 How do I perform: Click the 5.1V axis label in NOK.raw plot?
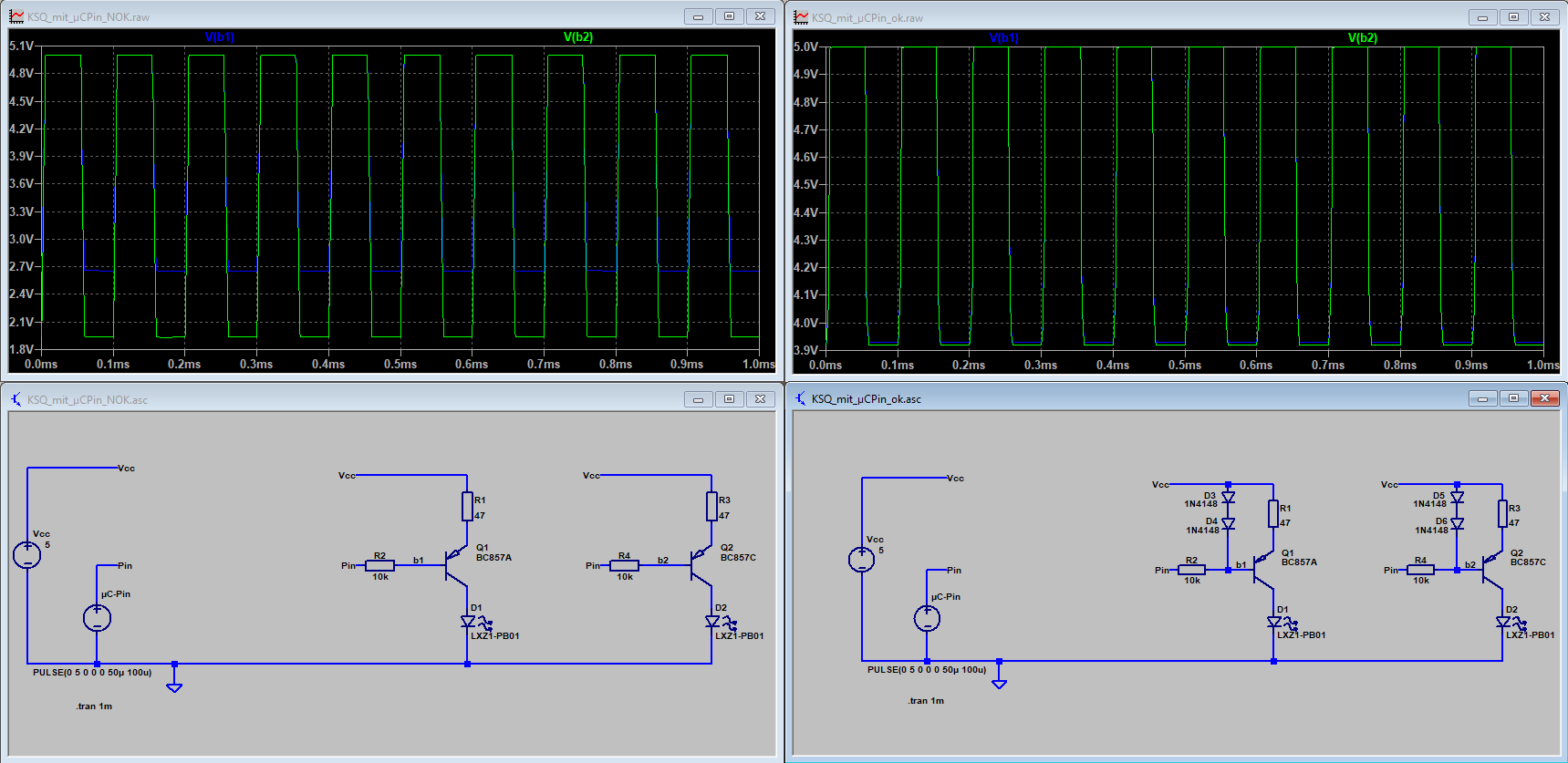(22, 46)
